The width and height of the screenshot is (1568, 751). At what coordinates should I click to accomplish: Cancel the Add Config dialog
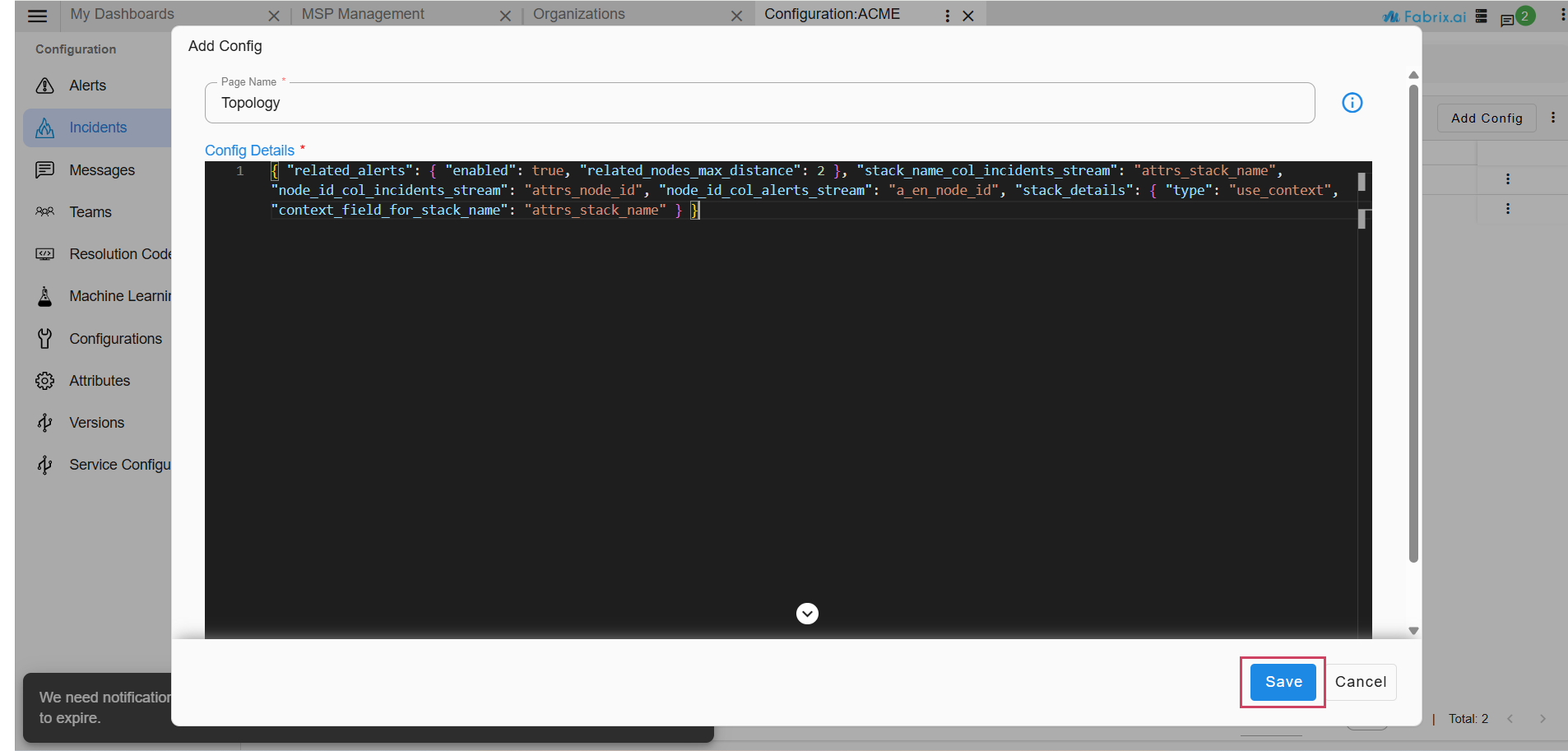click(1361, 682)
